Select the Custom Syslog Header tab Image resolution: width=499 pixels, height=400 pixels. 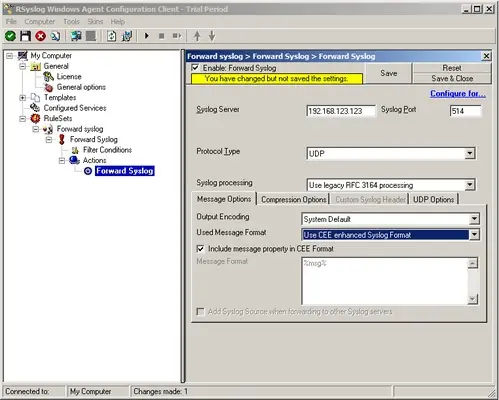click(370, 200)
